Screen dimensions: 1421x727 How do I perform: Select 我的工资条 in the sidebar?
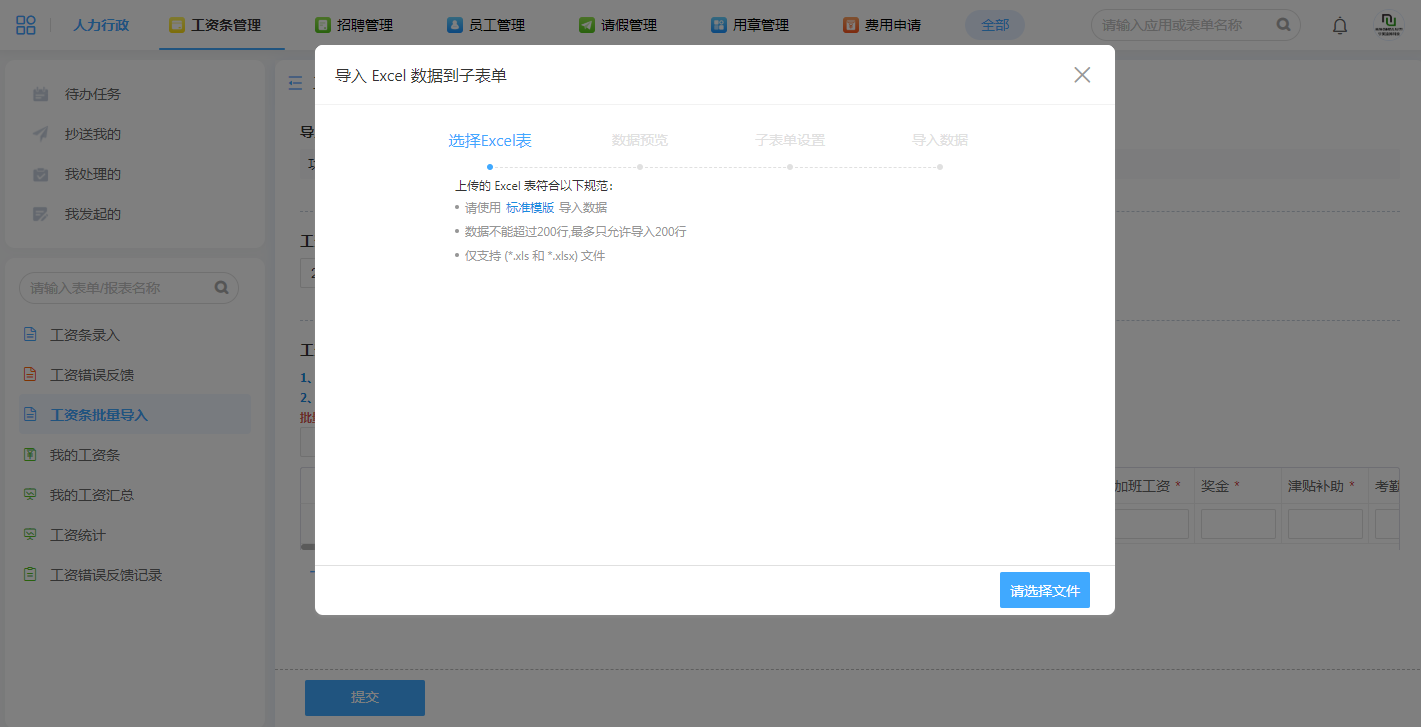[85, 455]
